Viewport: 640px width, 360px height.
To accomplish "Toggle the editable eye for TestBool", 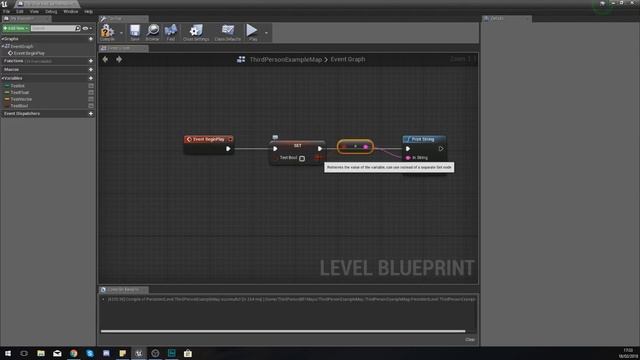I will [91, 106].
